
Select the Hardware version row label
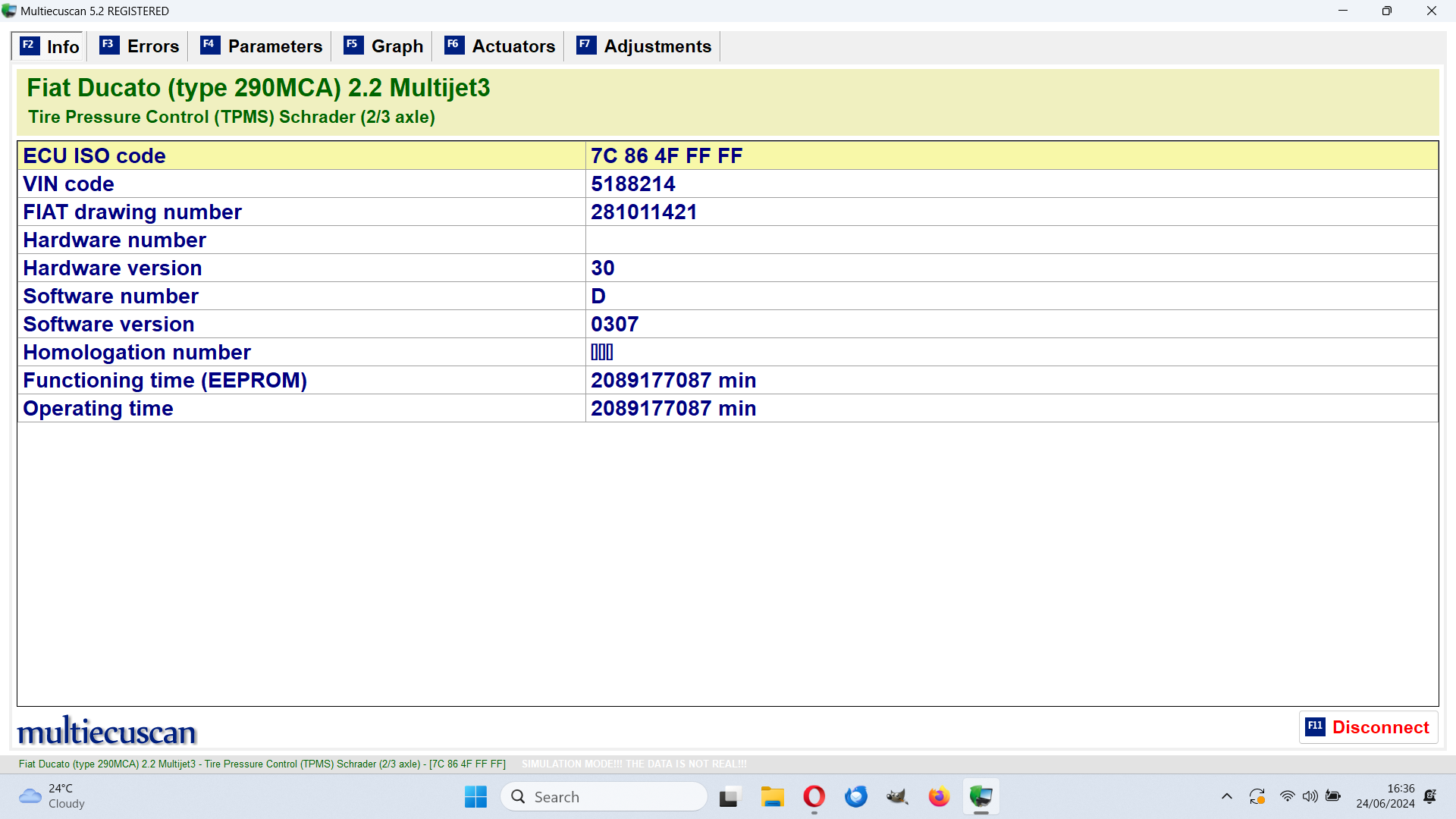pyautogui.click(x=112, y=268)
